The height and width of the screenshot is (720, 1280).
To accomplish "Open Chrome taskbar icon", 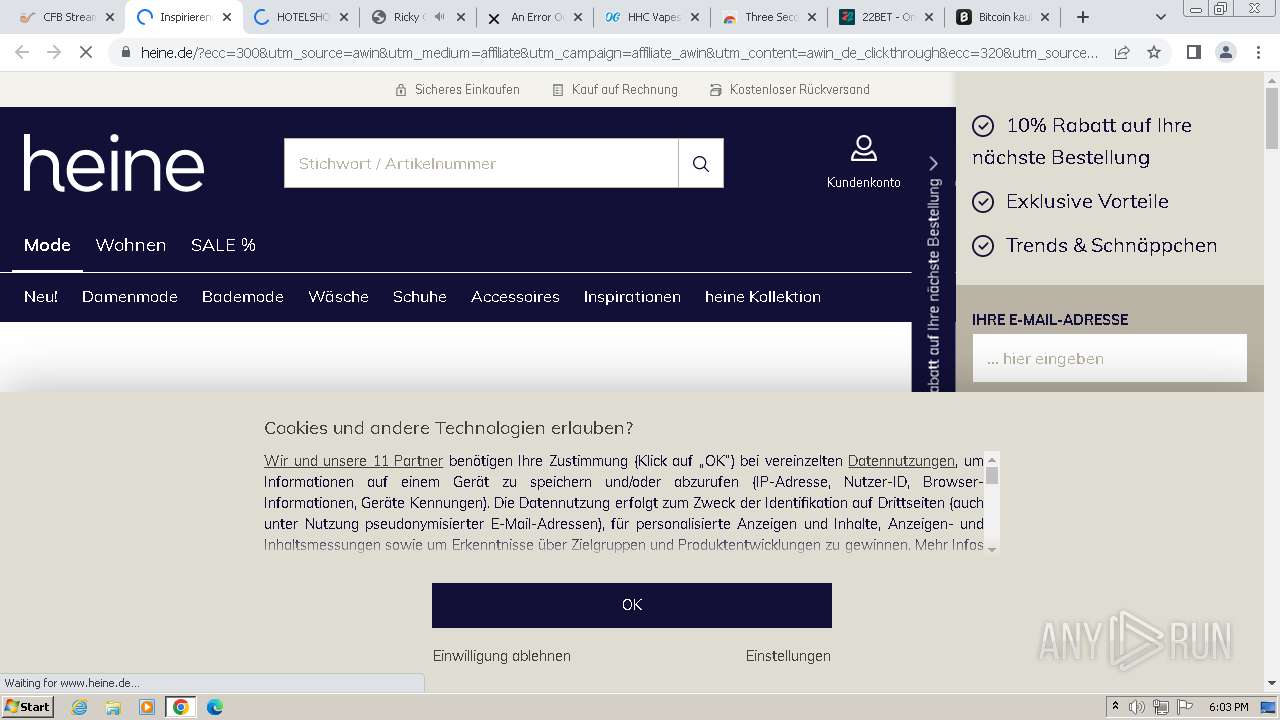I will 181,707.
